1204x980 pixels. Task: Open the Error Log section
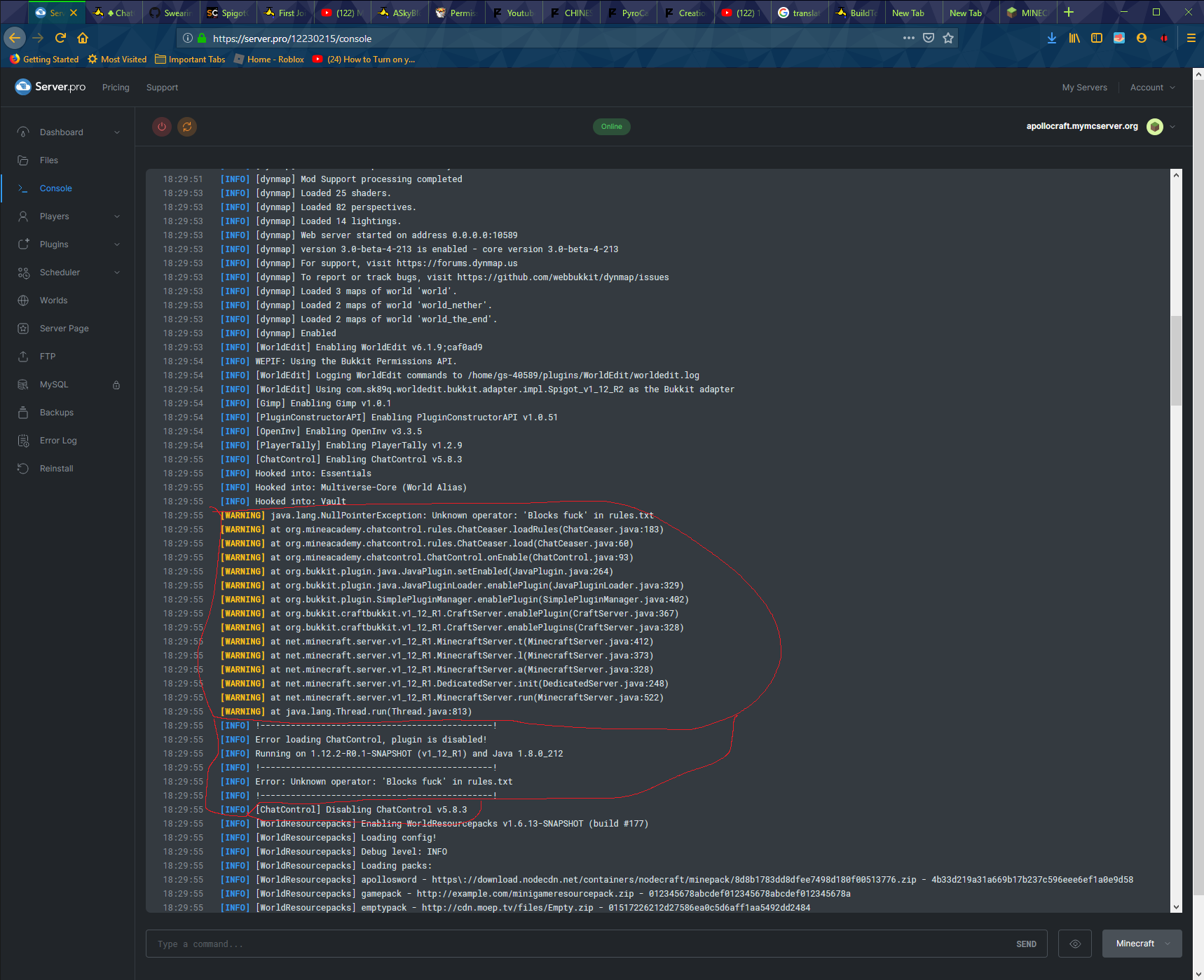tap(58, 440)
